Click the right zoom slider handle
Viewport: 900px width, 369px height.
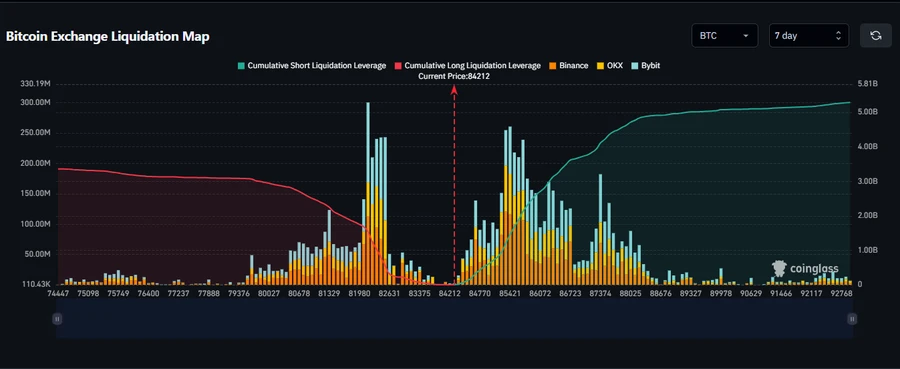[852, 318]
